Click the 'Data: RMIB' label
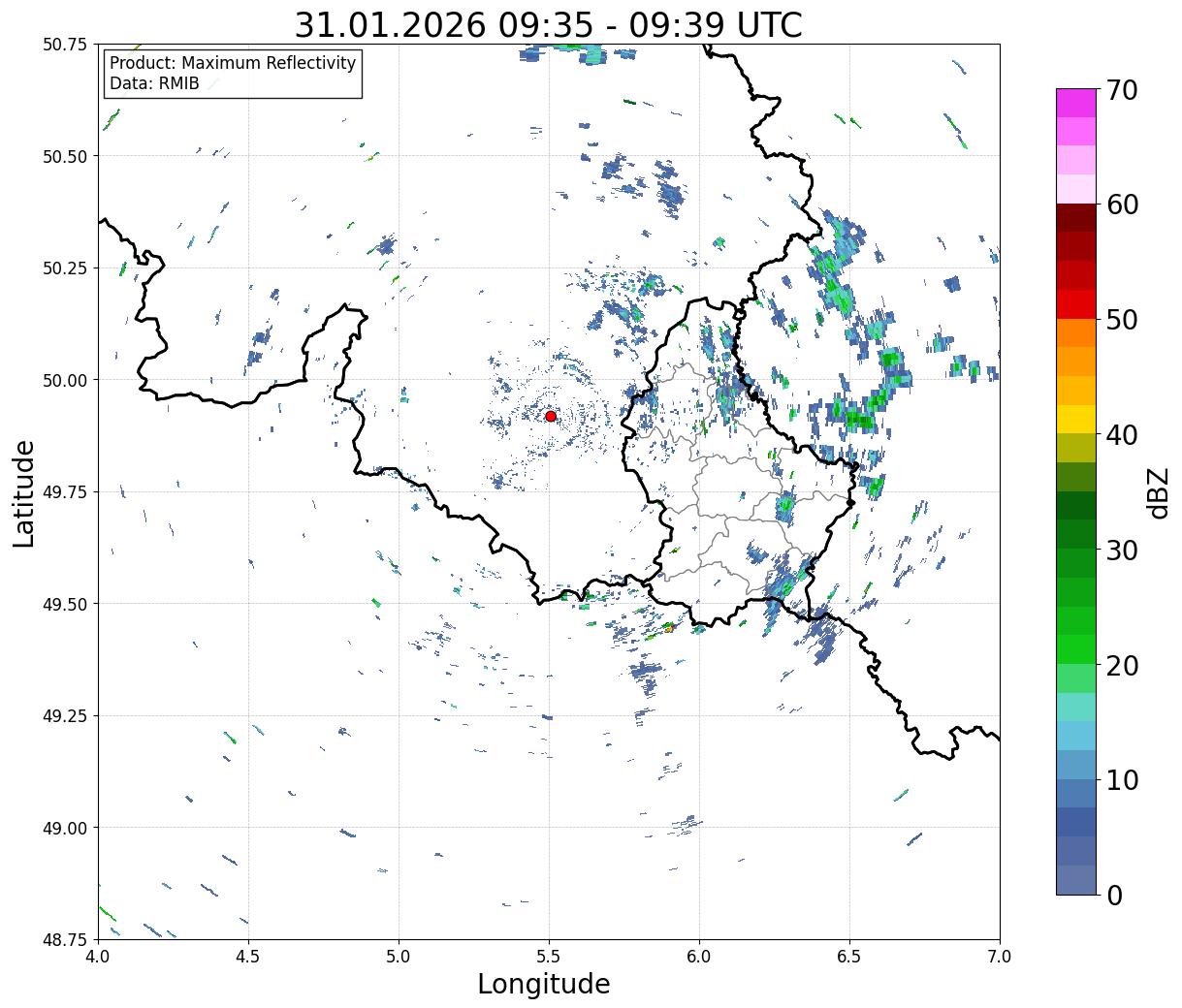 [x=154, y=84]
